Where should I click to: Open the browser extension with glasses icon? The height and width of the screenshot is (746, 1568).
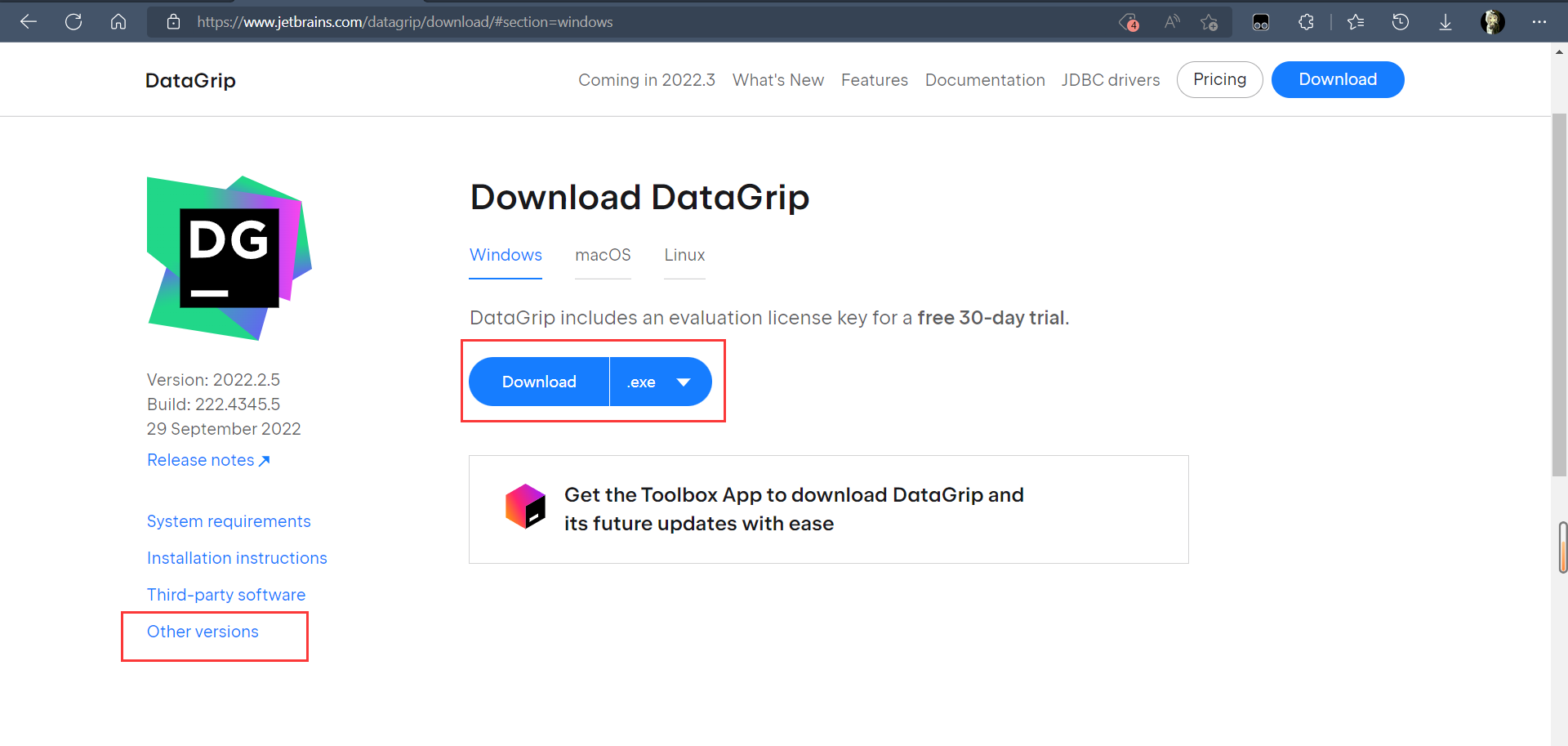click(1261, 23)
